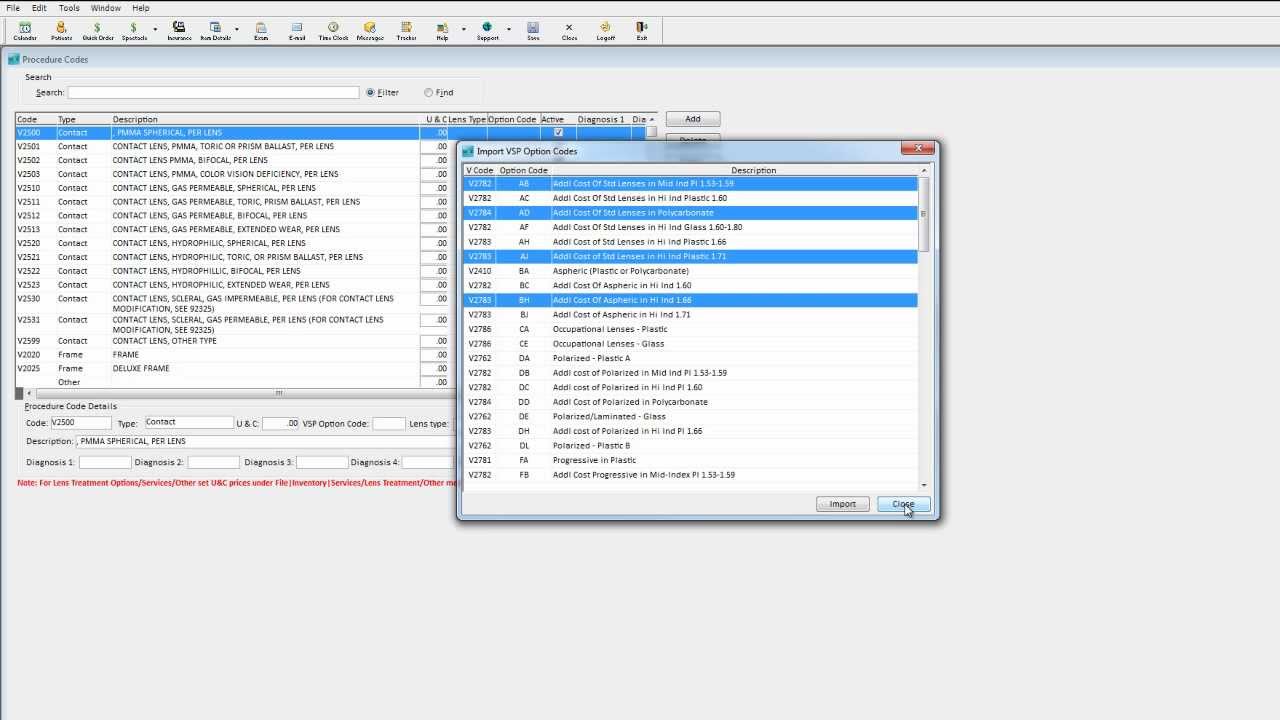Click the Close button in the import dialog

904,504
